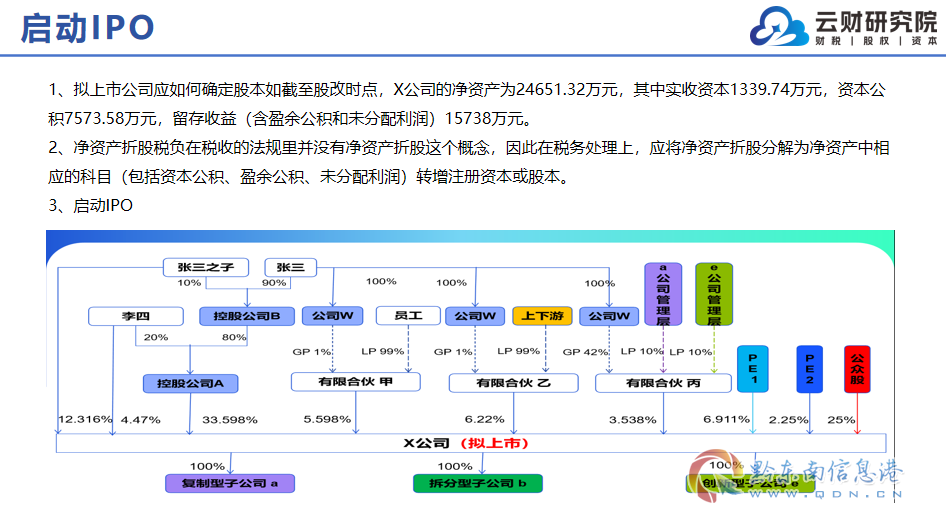946x526 pixels.
Task: Click the text line starting 2、净资产折股税负
Action: [x=469, y=148]
